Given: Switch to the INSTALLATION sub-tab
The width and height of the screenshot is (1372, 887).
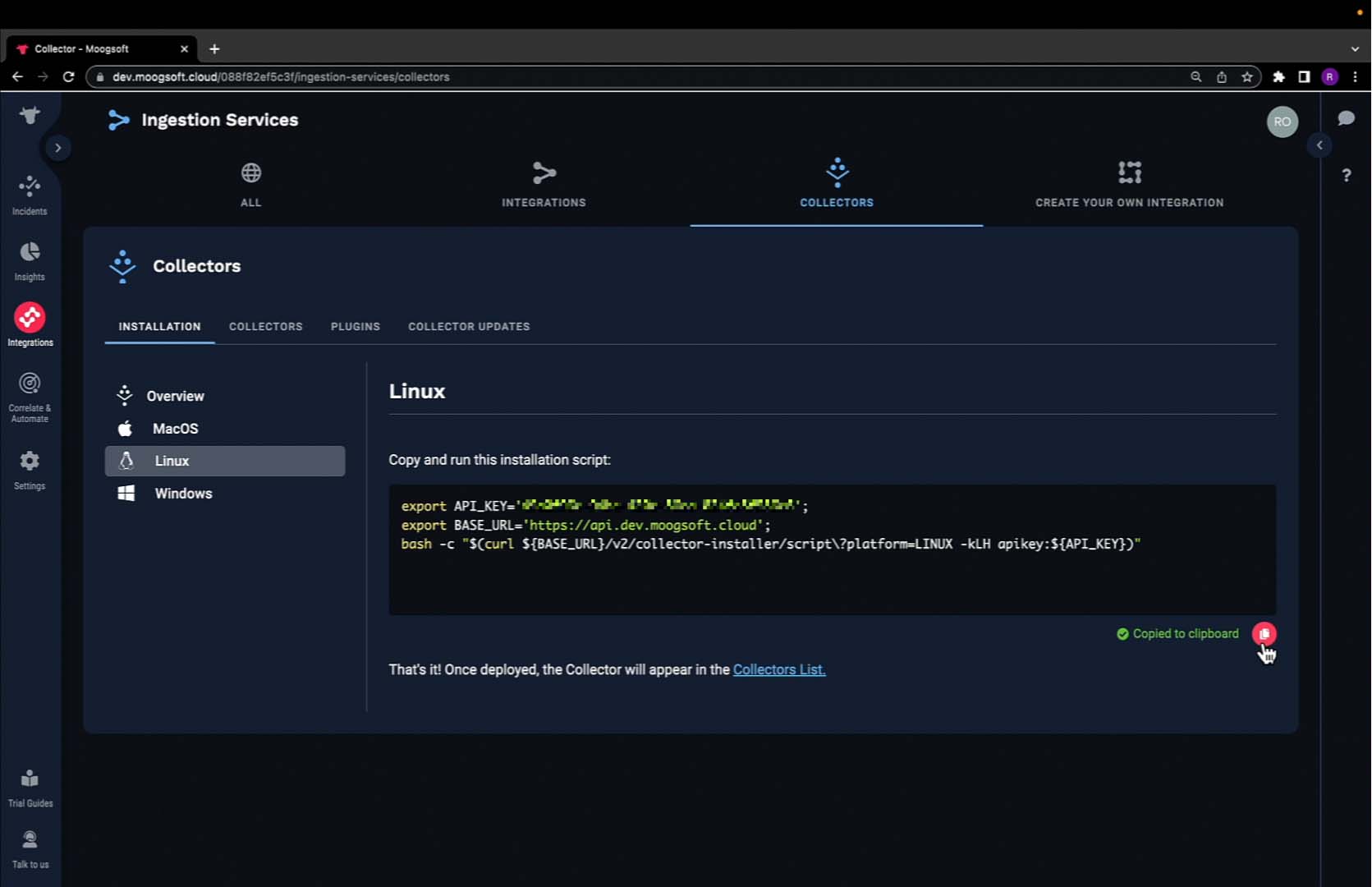Looking at the screenshot, I should click(159, 327).
